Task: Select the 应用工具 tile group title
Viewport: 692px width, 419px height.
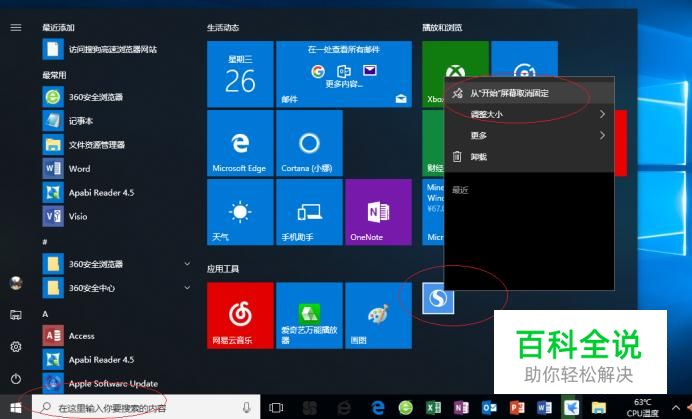Action: click(223, 268)
